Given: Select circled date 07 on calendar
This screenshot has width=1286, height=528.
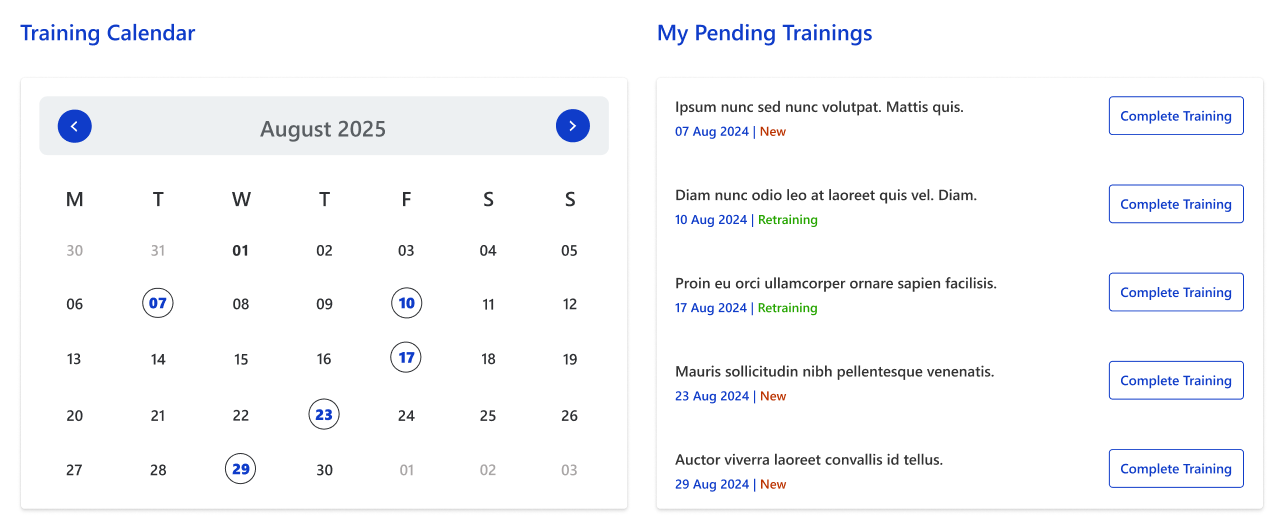Looking at the screenshot, I should click(158, 303).
